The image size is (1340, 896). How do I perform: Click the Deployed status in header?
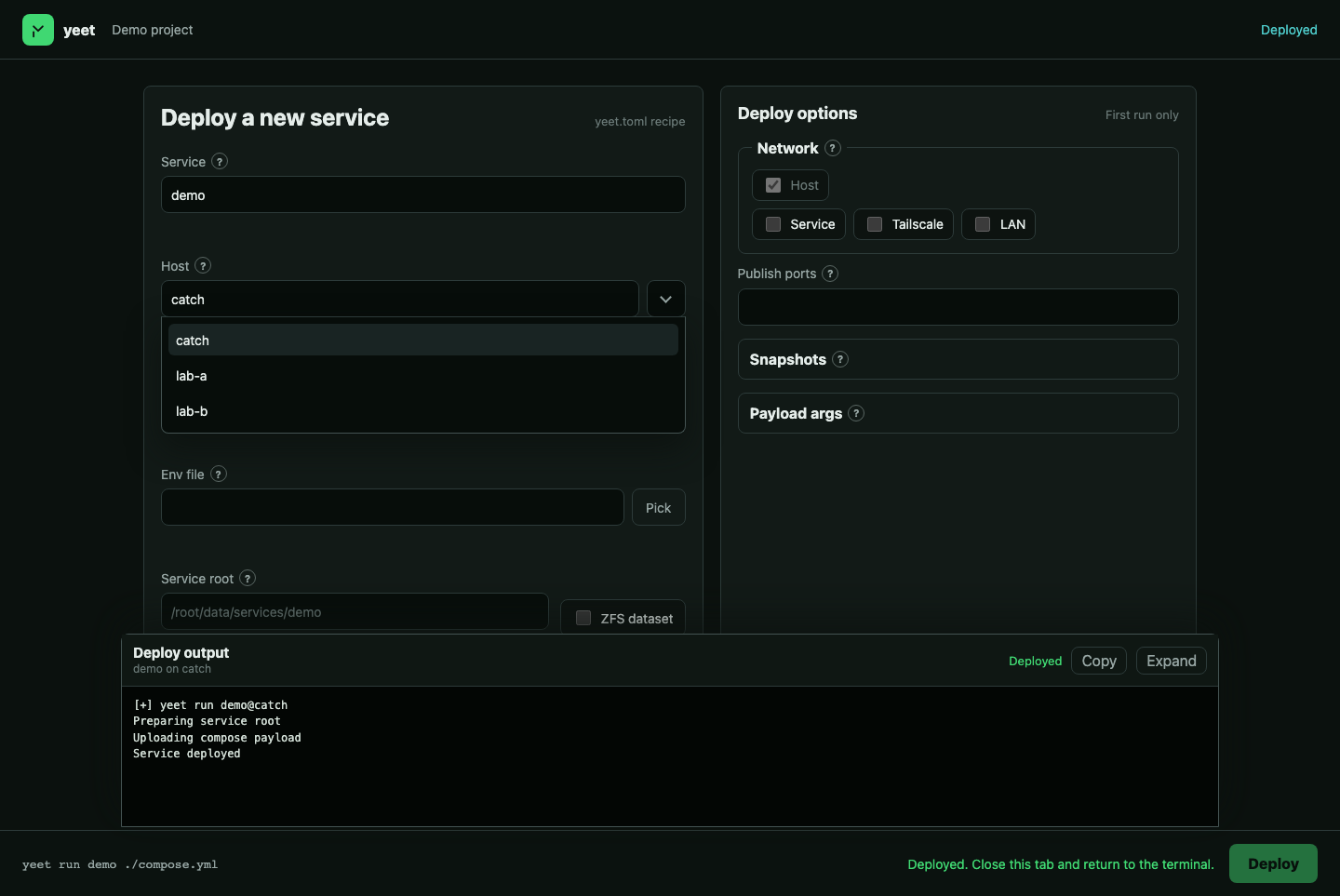coord(1289,30)
